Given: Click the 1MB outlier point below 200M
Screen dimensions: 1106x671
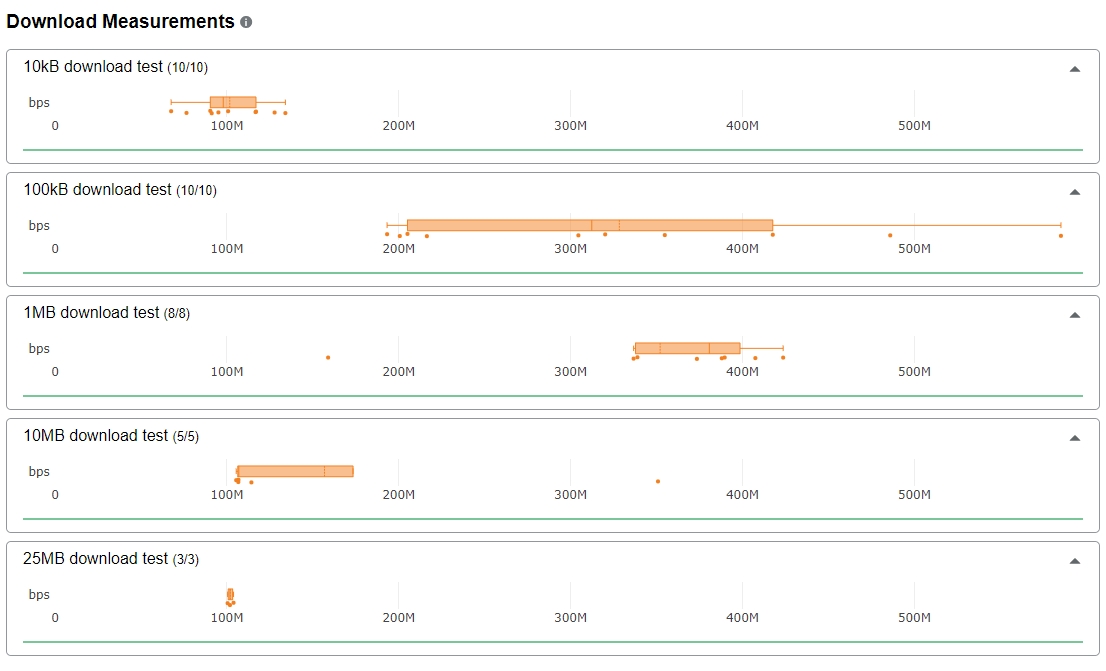Looking at the screenshot, I should click(x=328, y=358).
